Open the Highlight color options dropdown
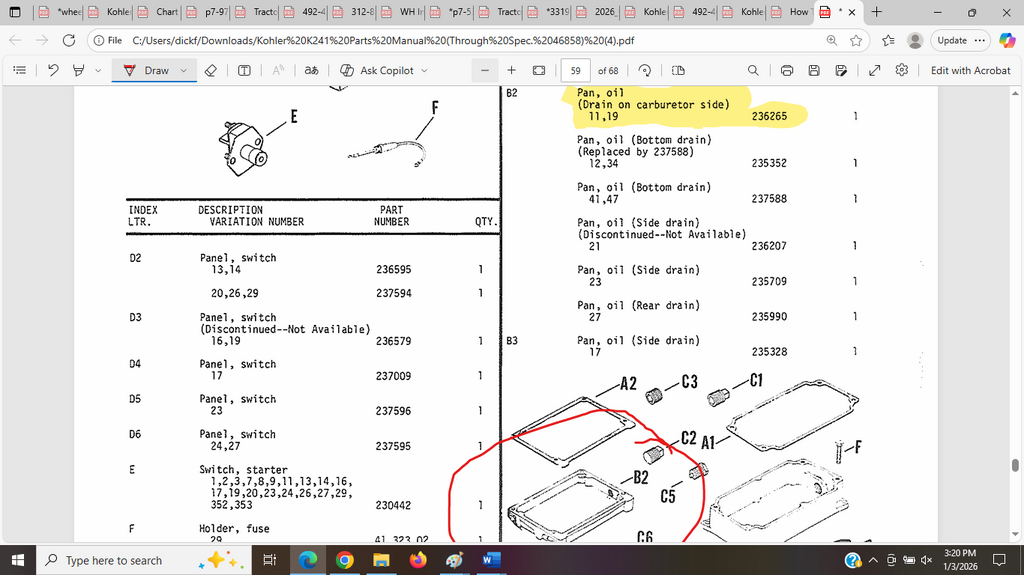 click(x=98, y=70)
